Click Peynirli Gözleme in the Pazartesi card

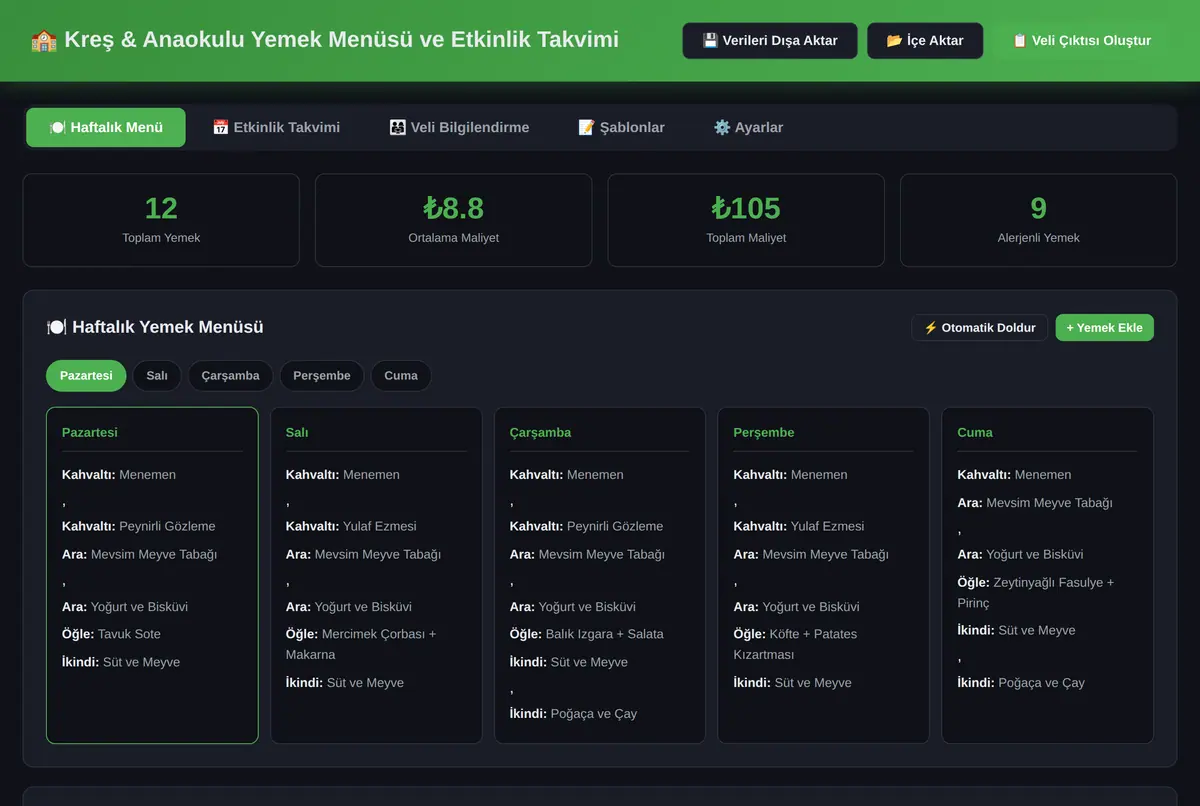[x=167, y=526]
